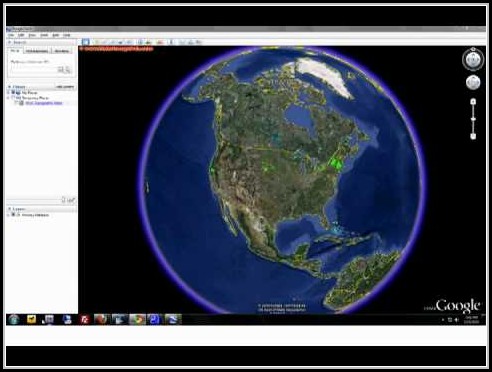Image resolution: width=492 pixels, height=372 pixels.
Task: Open the Ruler measurement tool
Action: (x=171, y=42)
